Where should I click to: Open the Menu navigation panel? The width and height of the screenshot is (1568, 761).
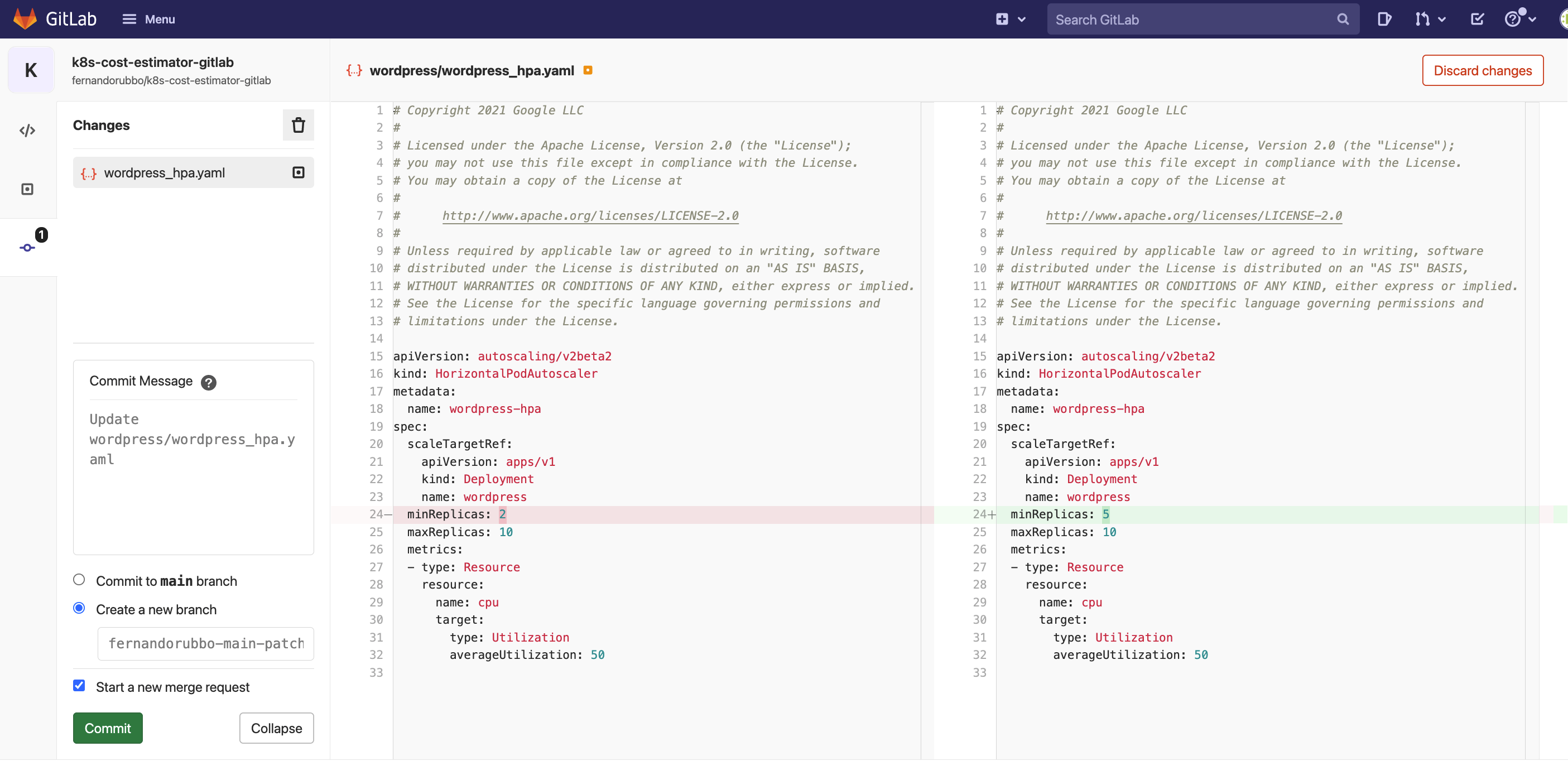(x=147, y=18)
